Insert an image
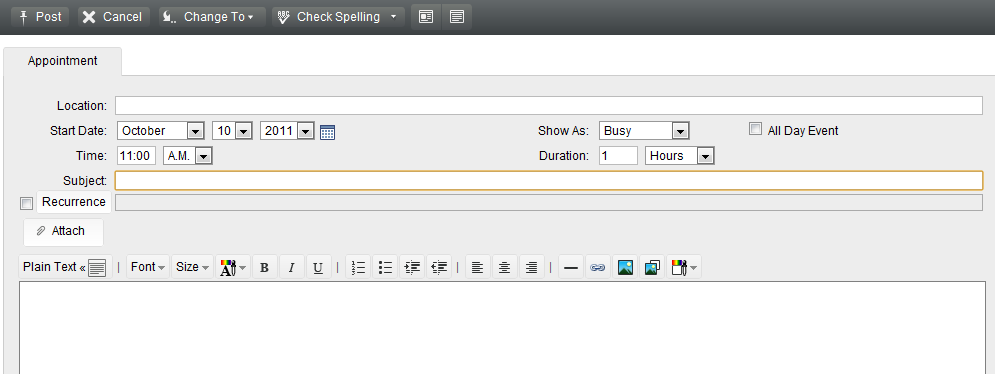Image resolution: width=995 pixels, height=374 pixels. pos(625,268)
